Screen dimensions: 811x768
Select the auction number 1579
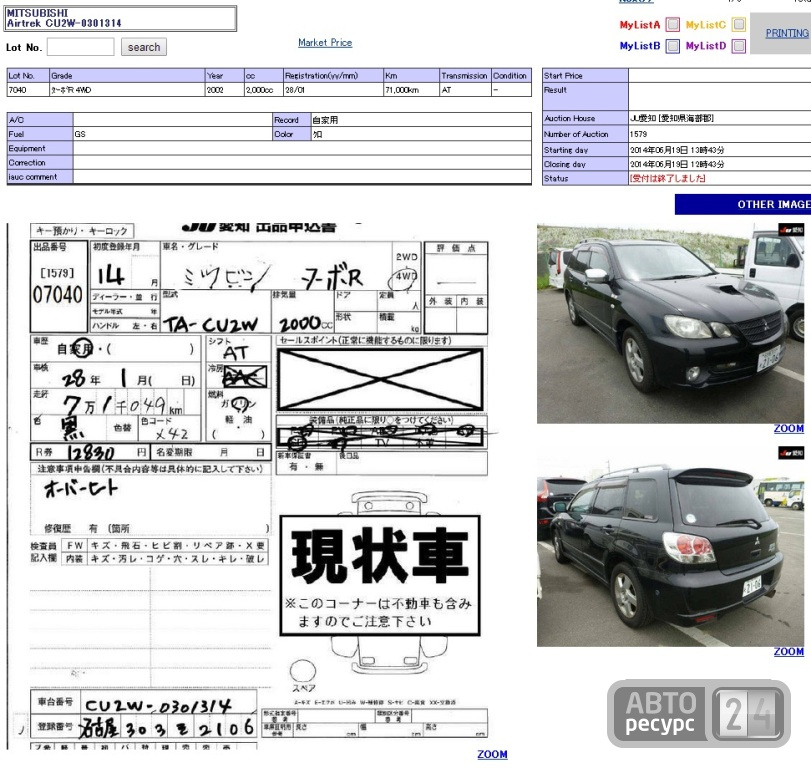click(638, 134)
